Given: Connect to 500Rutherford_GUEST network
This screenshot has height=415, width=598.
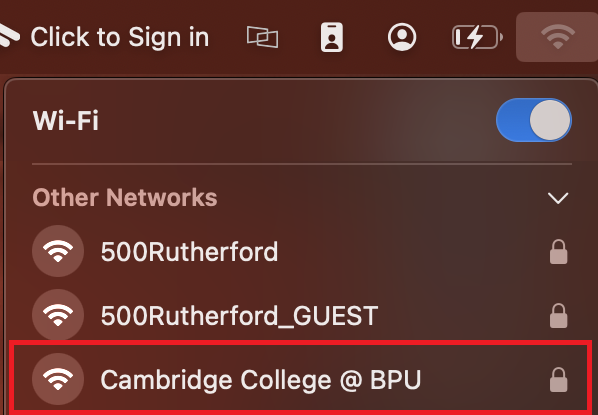Looking at the screenshot, I should [x=300, y=315].
